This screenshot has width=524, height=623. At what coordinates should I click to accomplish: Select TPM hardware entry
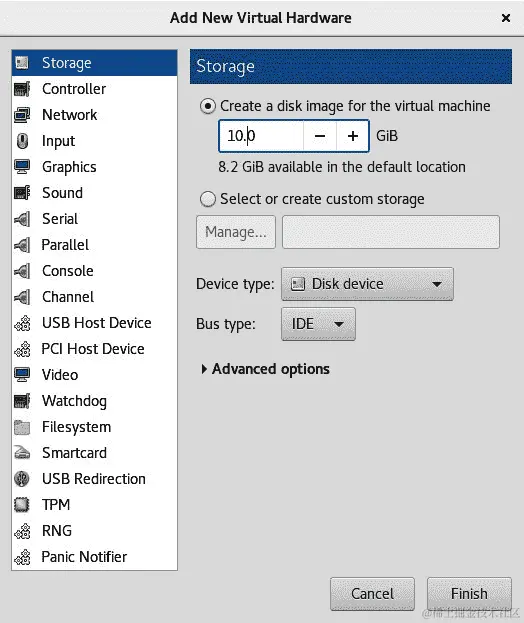point(95,505)
